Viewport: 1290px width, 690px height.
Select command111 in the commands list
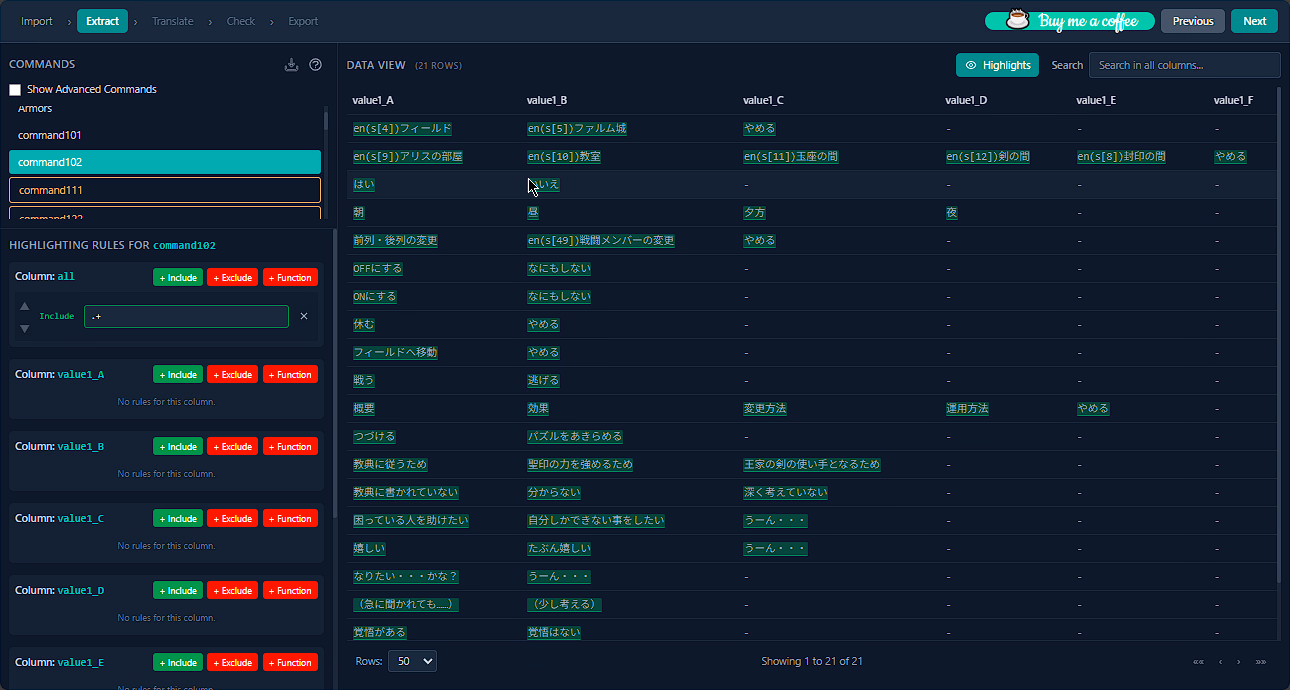tap(165, 190)
